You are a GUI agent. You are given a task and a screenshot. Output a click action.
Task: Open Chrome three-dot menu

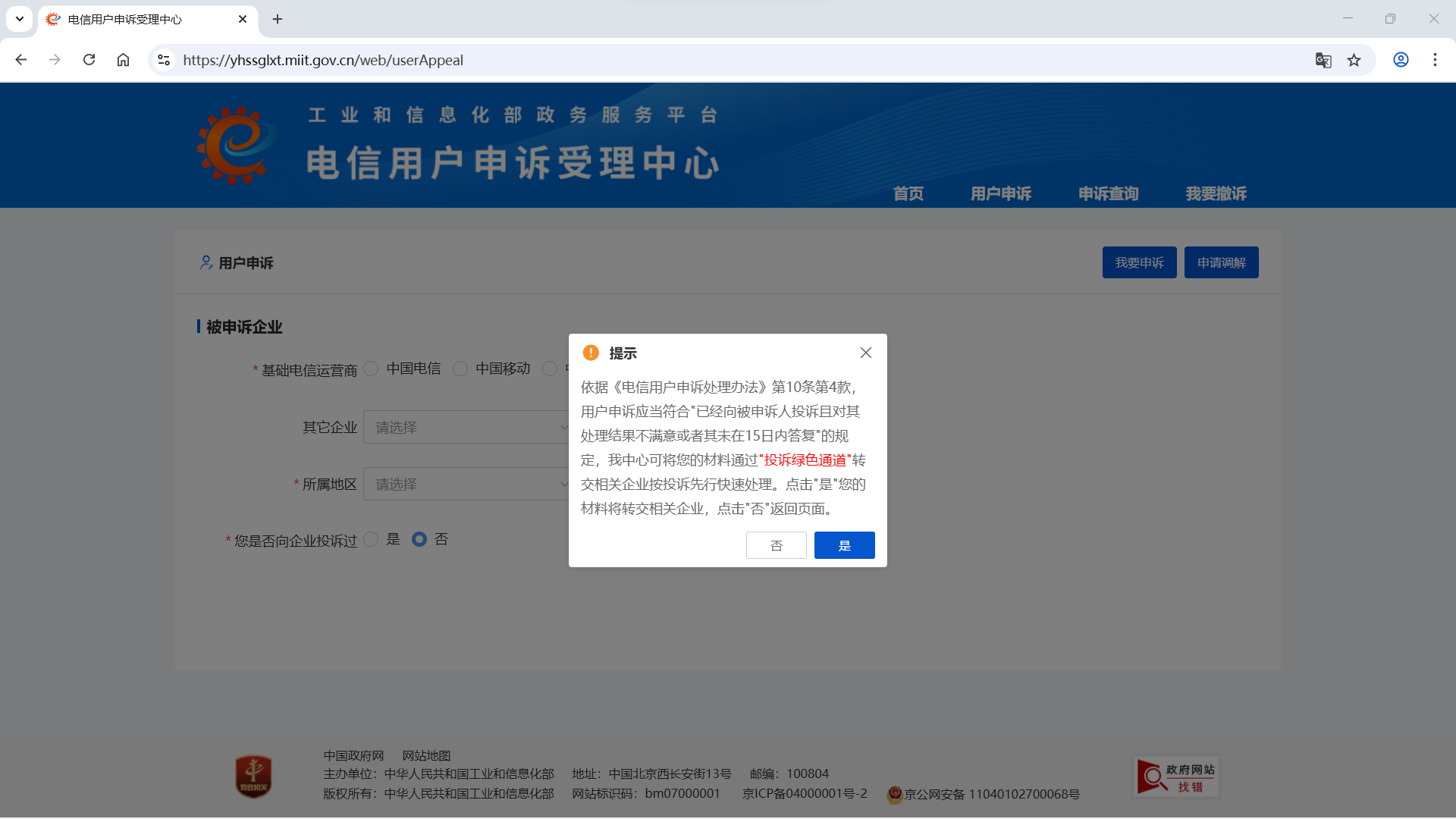(1435, 60)
